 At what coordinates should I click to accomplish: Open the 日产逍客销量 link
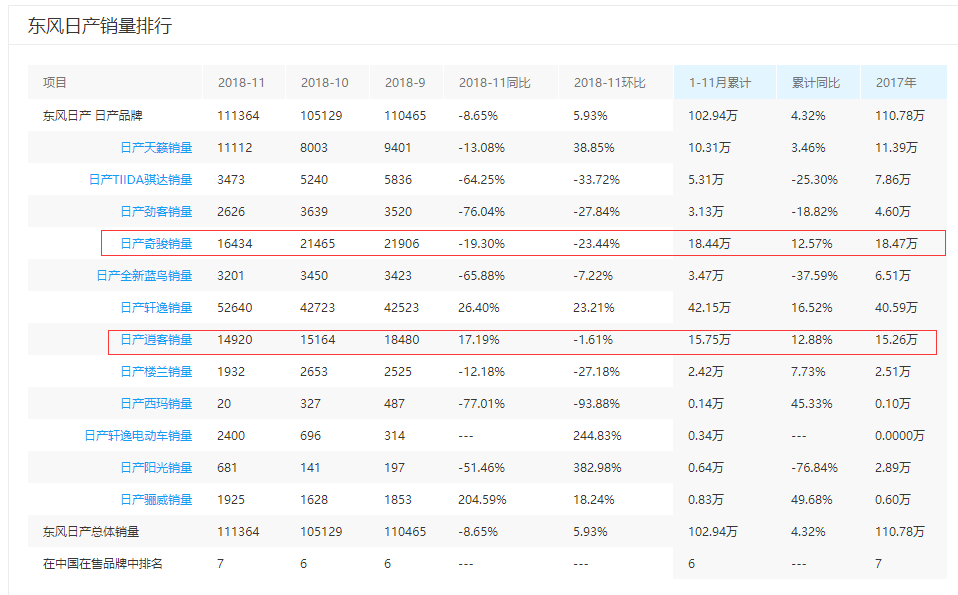156,340
